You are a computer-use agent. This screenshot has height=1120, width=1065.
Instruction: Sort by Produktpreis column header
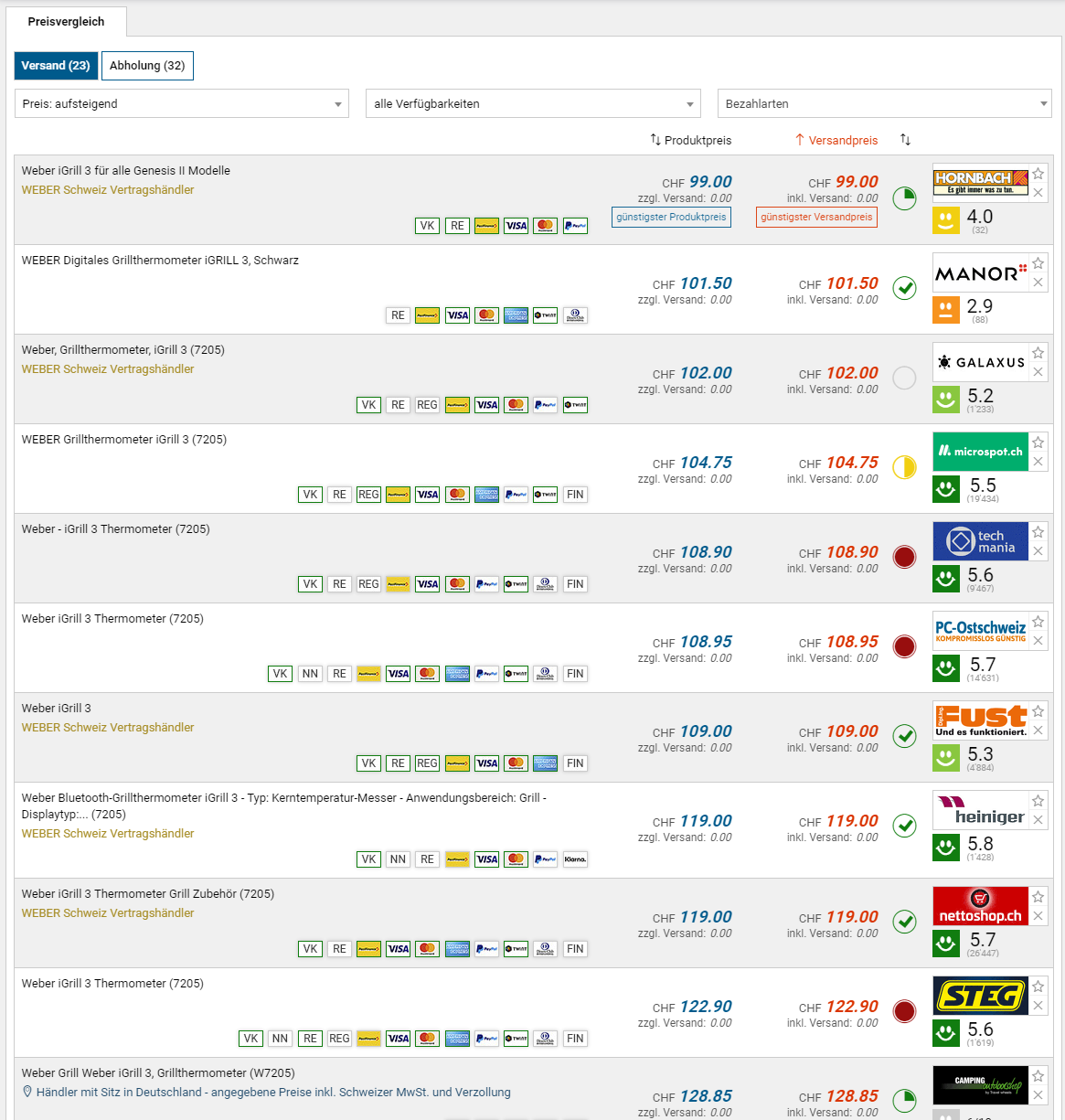[x=691, y=140]
